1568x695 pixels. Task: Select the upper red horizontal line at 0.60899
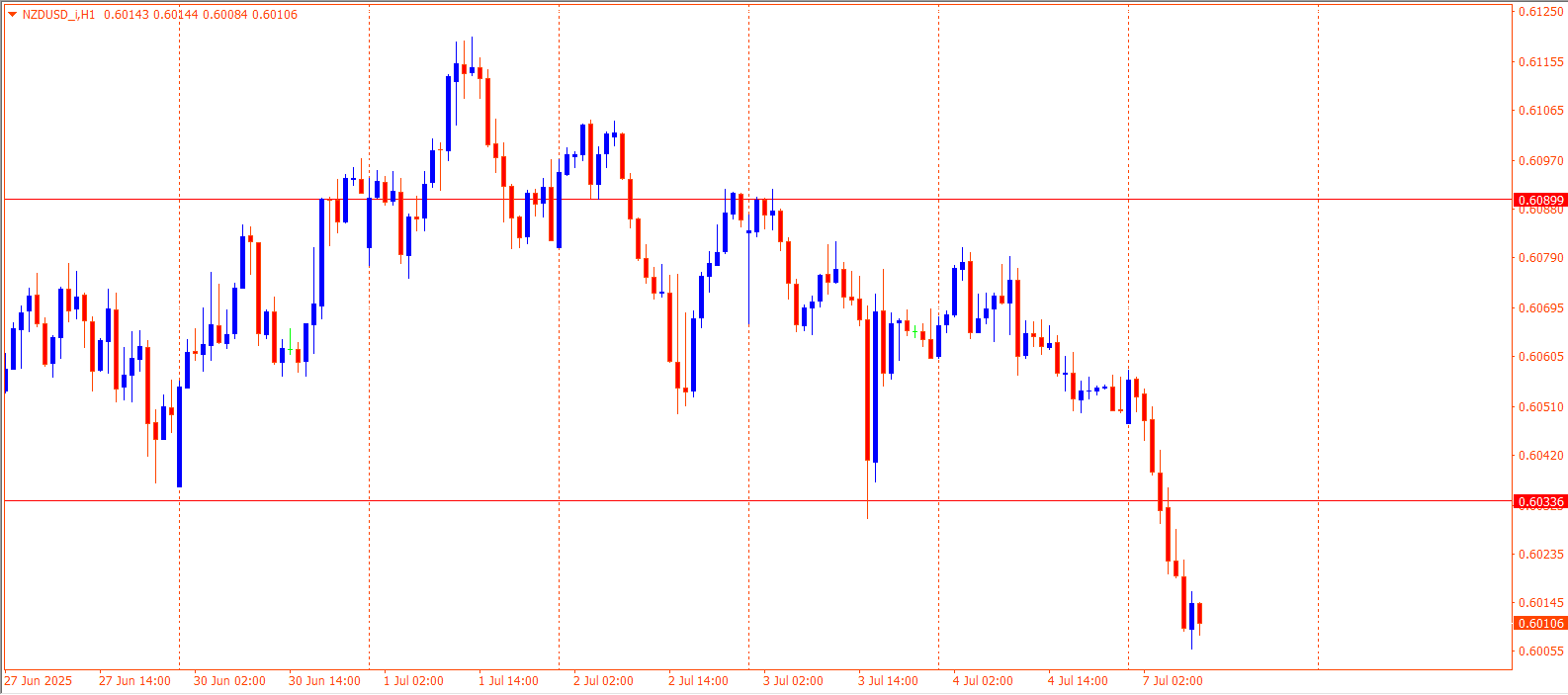[757, 200]
